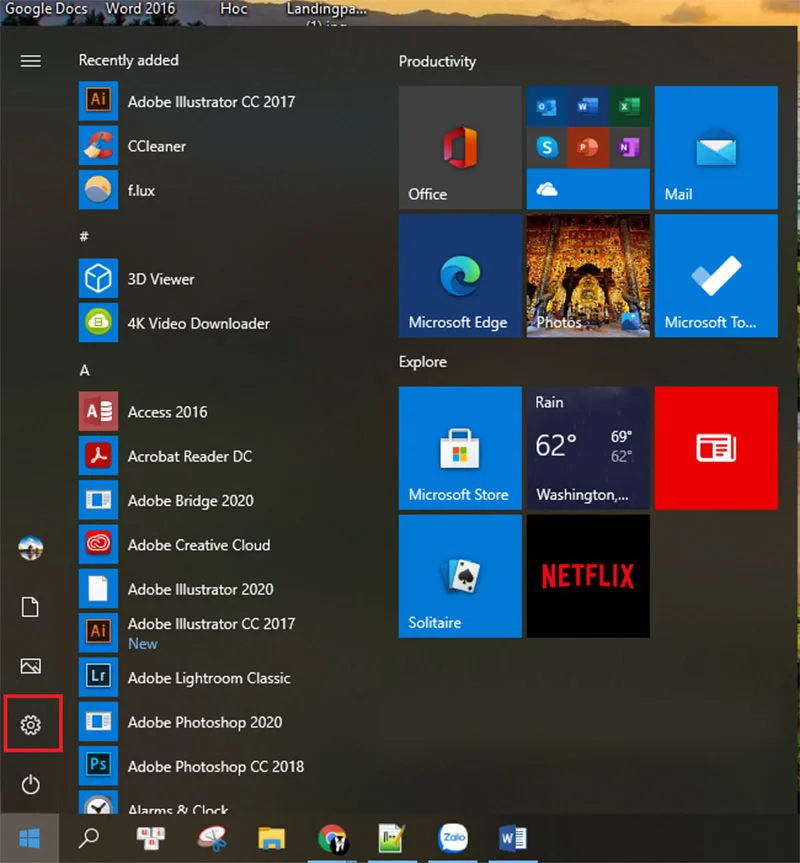800x863 pixels.
Task: Open the Office tile
Action: click(x=460, y=148)
